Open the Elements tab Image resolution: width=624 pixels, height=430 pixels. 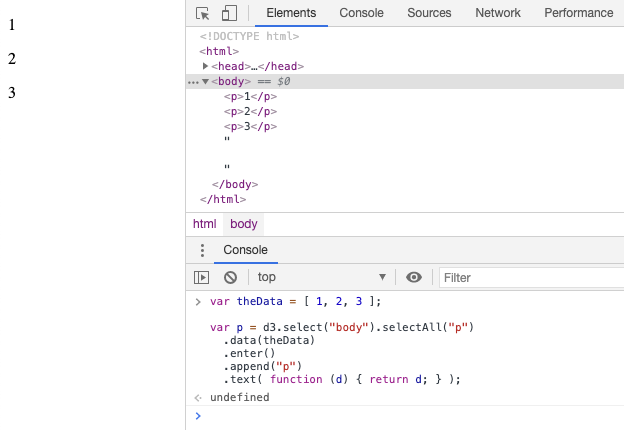pyautogui.click(x=291, y=13)
